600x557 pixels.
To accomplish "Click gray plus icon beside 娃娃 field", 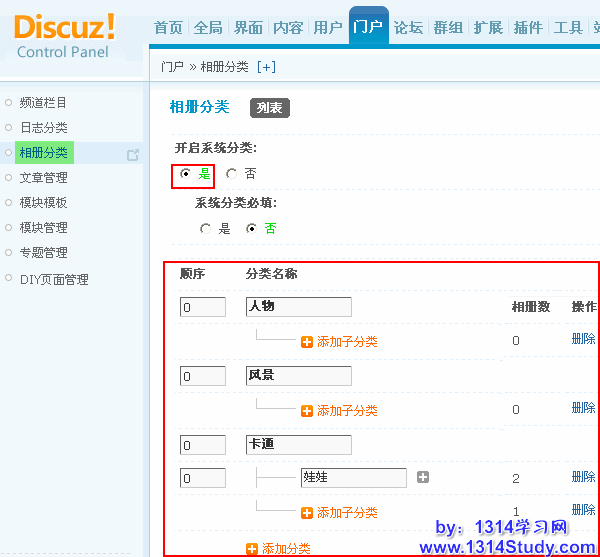I will pos(423,478).
